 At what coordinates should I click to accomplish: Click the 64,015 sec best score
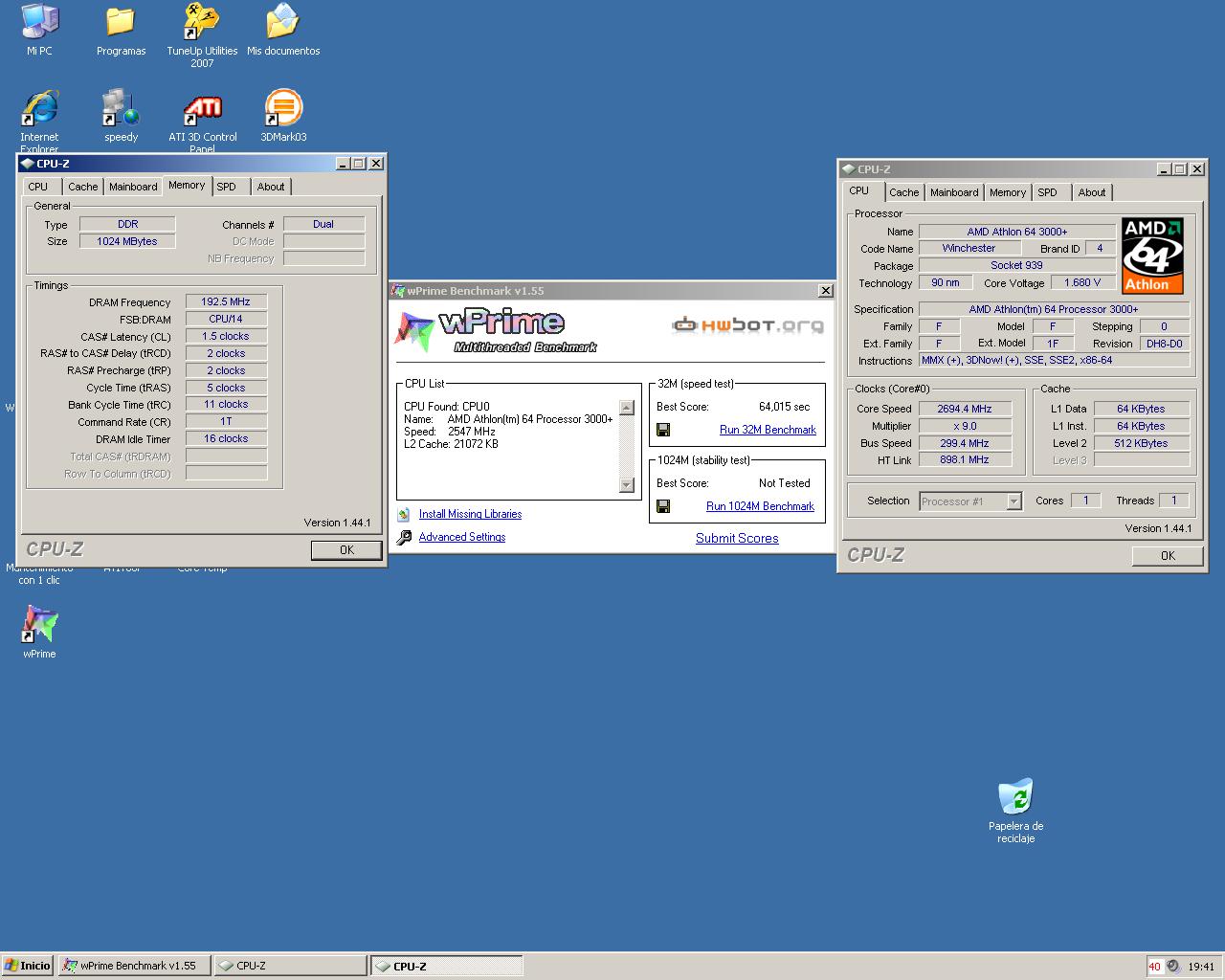785,407
